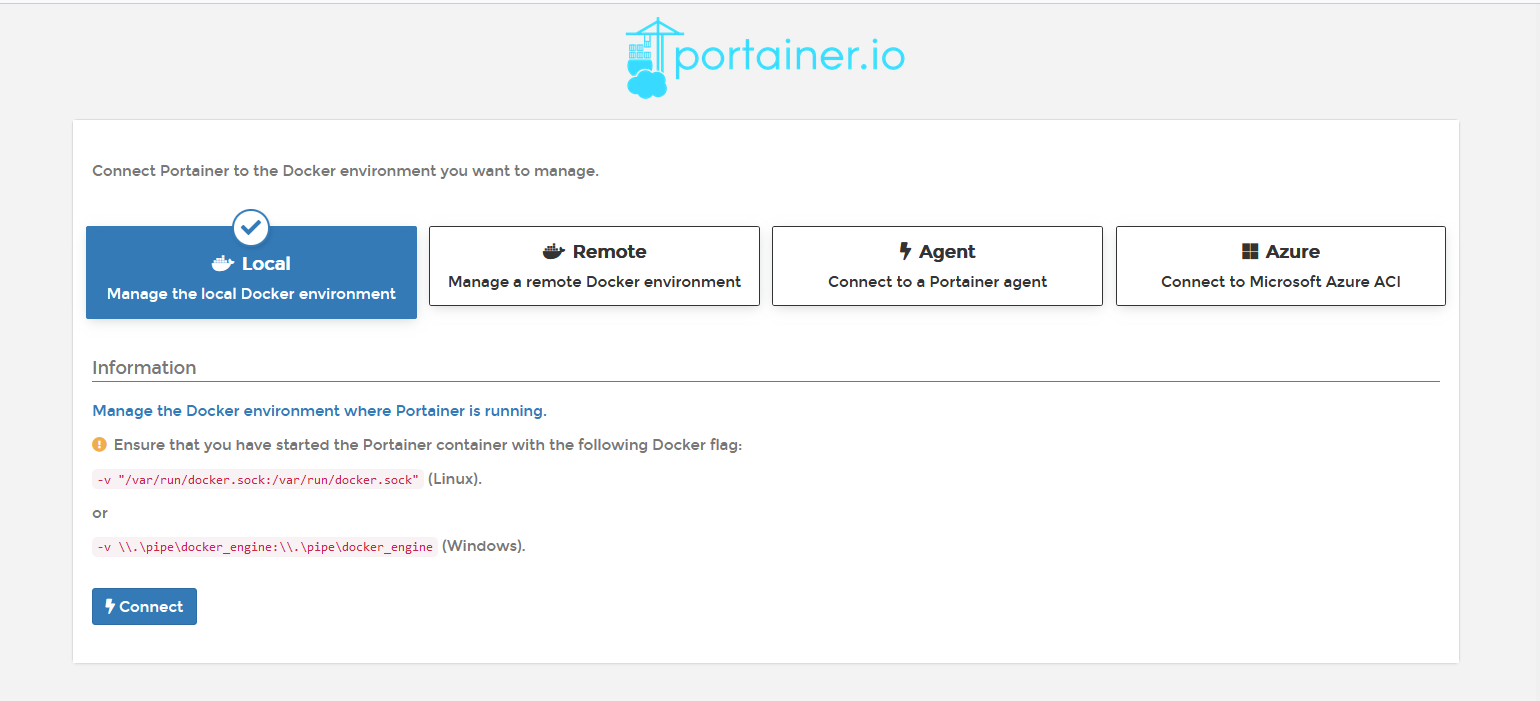Click 'Connect to a Portainer agent' text
This screenshot has height=701, width=1540.
(x=937, y=282)
